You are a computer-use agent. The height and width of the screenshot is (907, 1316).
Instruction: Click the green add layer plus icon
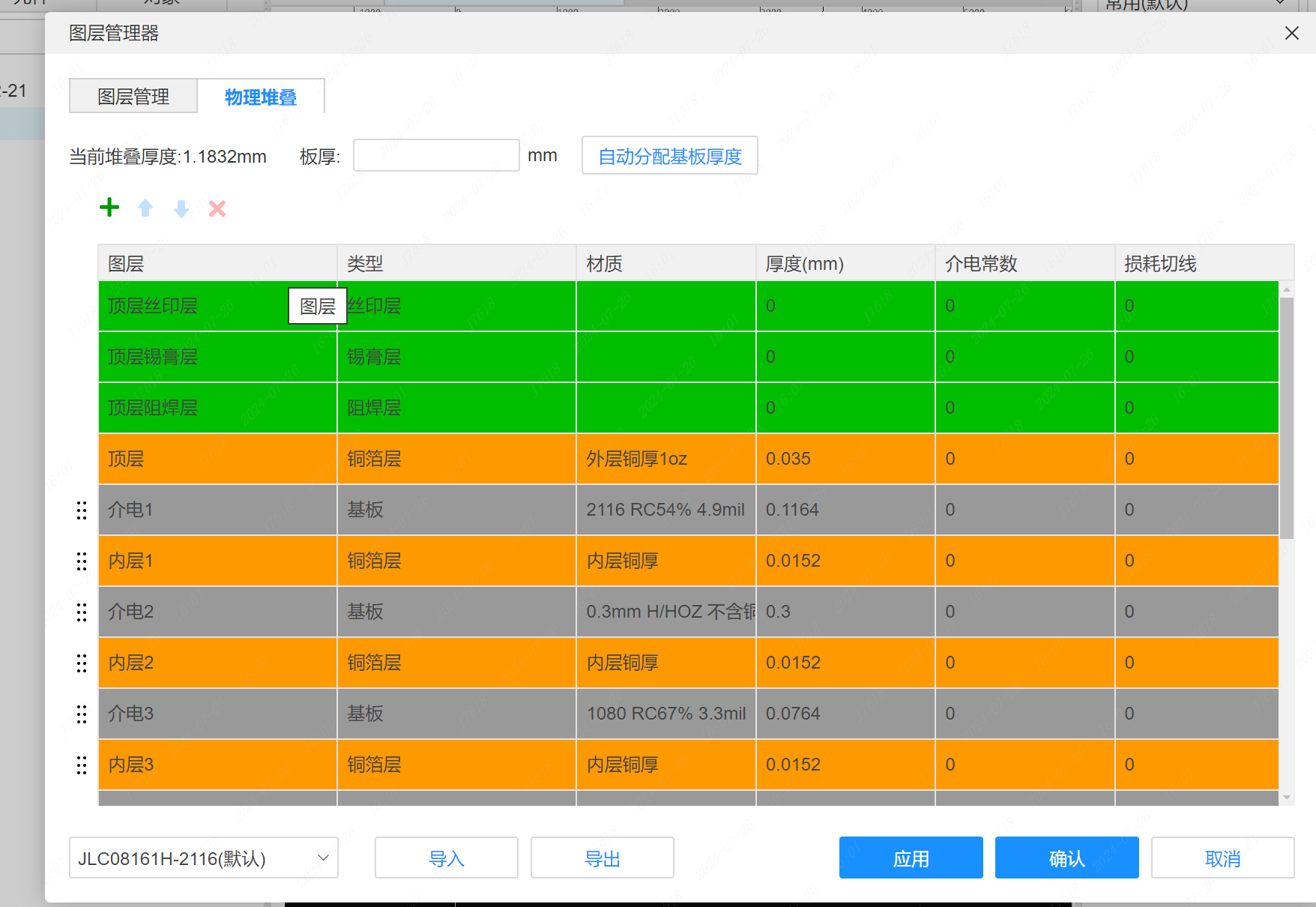click(109, 208)
